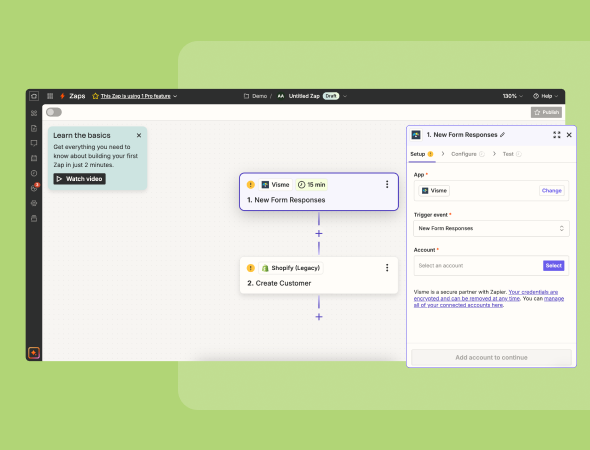Open the apps grid menu icon
Screen dimensions: 590x450
(50, 96)
